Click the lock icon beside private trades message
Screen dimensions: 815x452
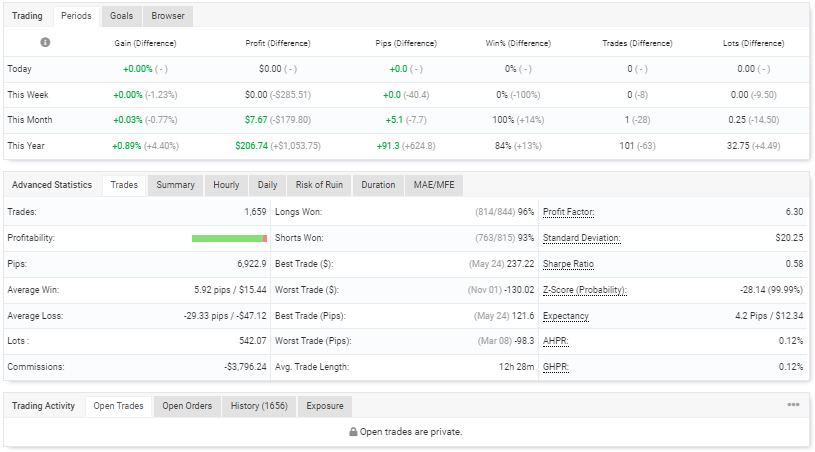[x=353, y=432]
